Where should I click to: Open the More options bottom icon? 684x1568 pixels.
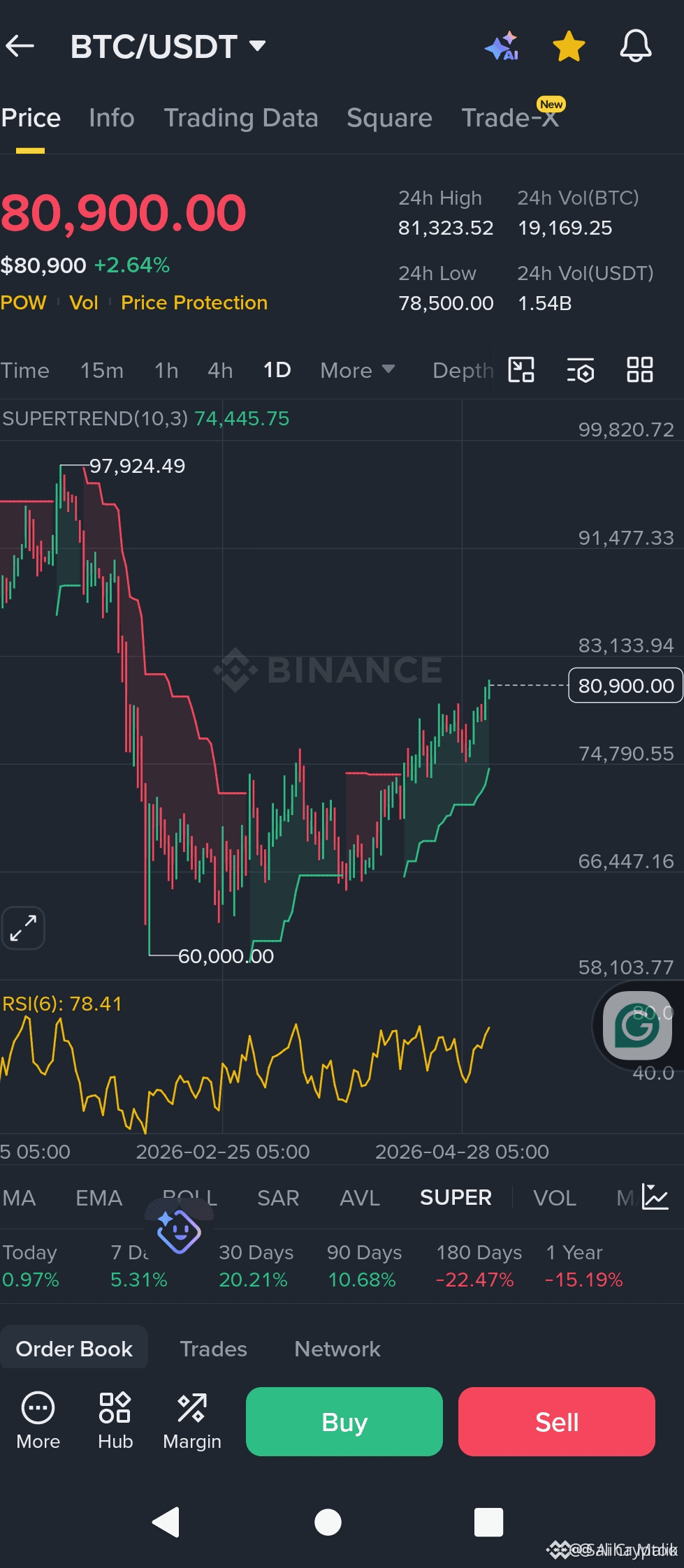click(x=38, y=1421)
